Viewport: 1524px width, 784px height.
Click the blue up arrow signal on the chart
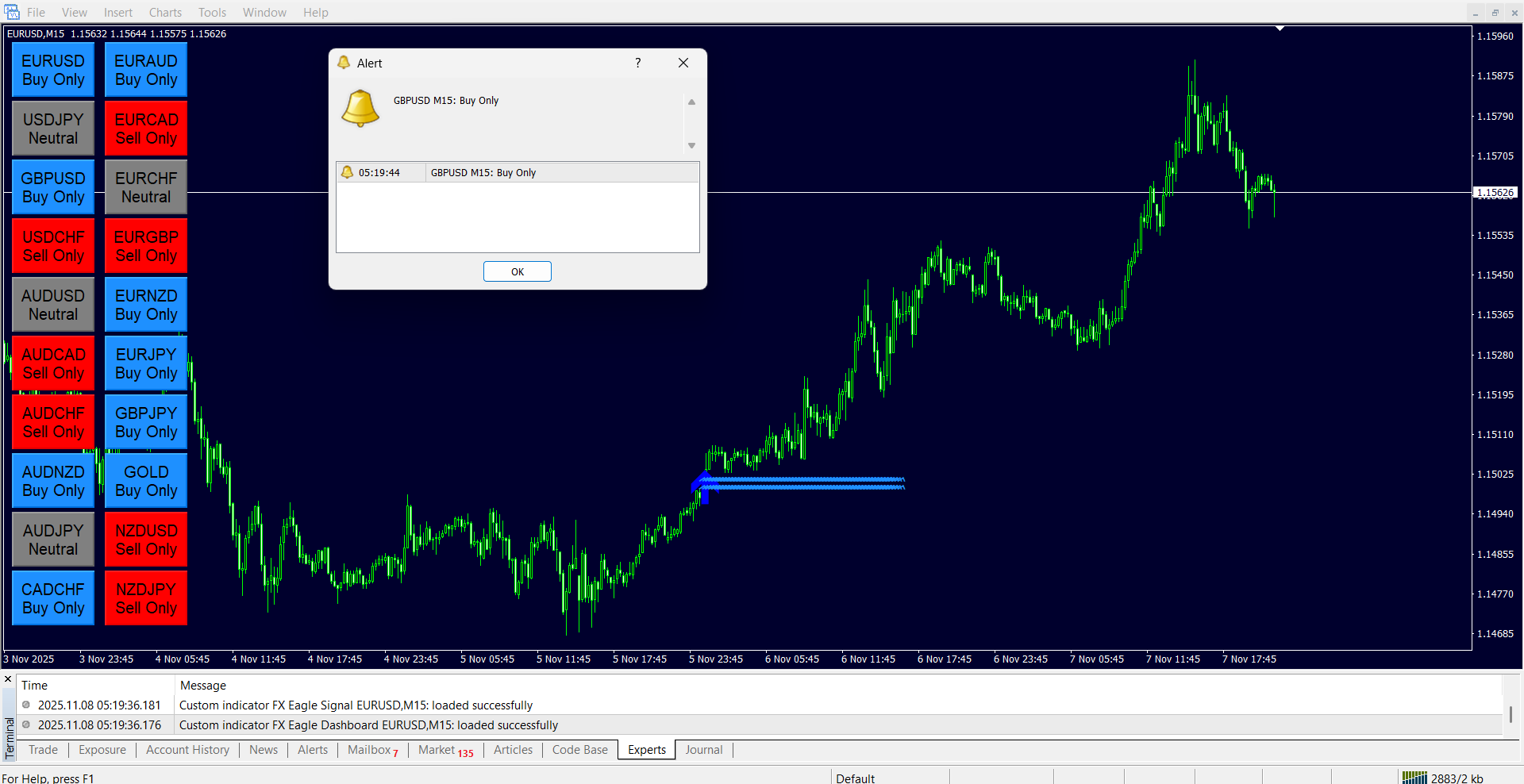click(704, 486)
